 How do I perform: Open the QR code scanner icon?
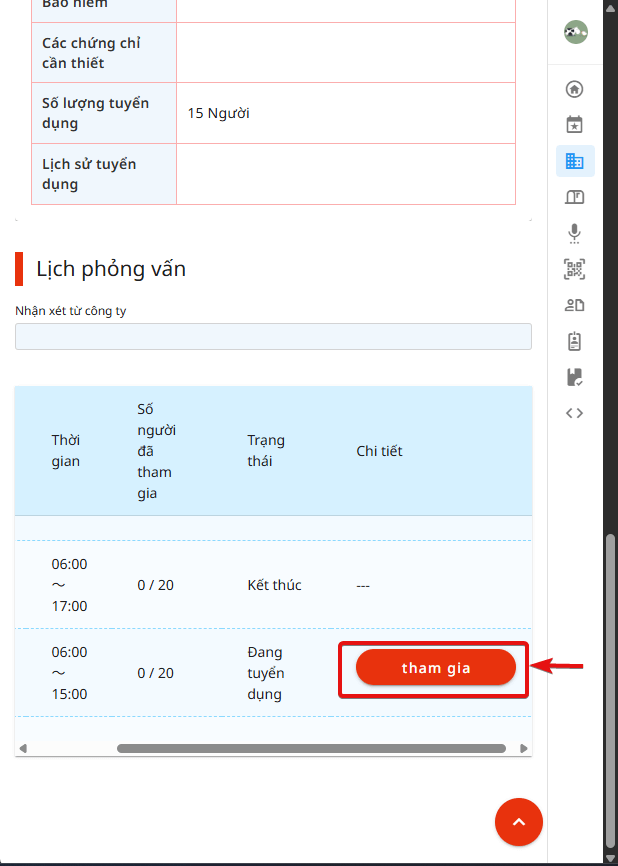click(574, 269)
